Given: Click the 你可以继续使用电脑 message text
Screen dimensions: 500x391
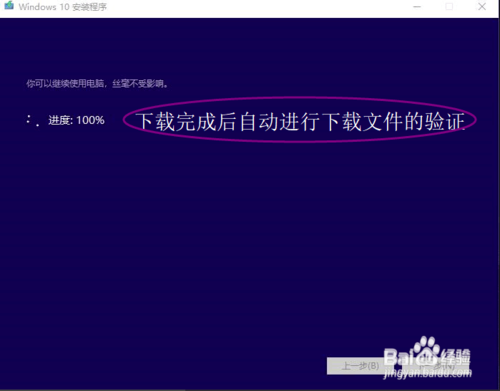Looking at the screenshot, I should [x=97, y=83].
